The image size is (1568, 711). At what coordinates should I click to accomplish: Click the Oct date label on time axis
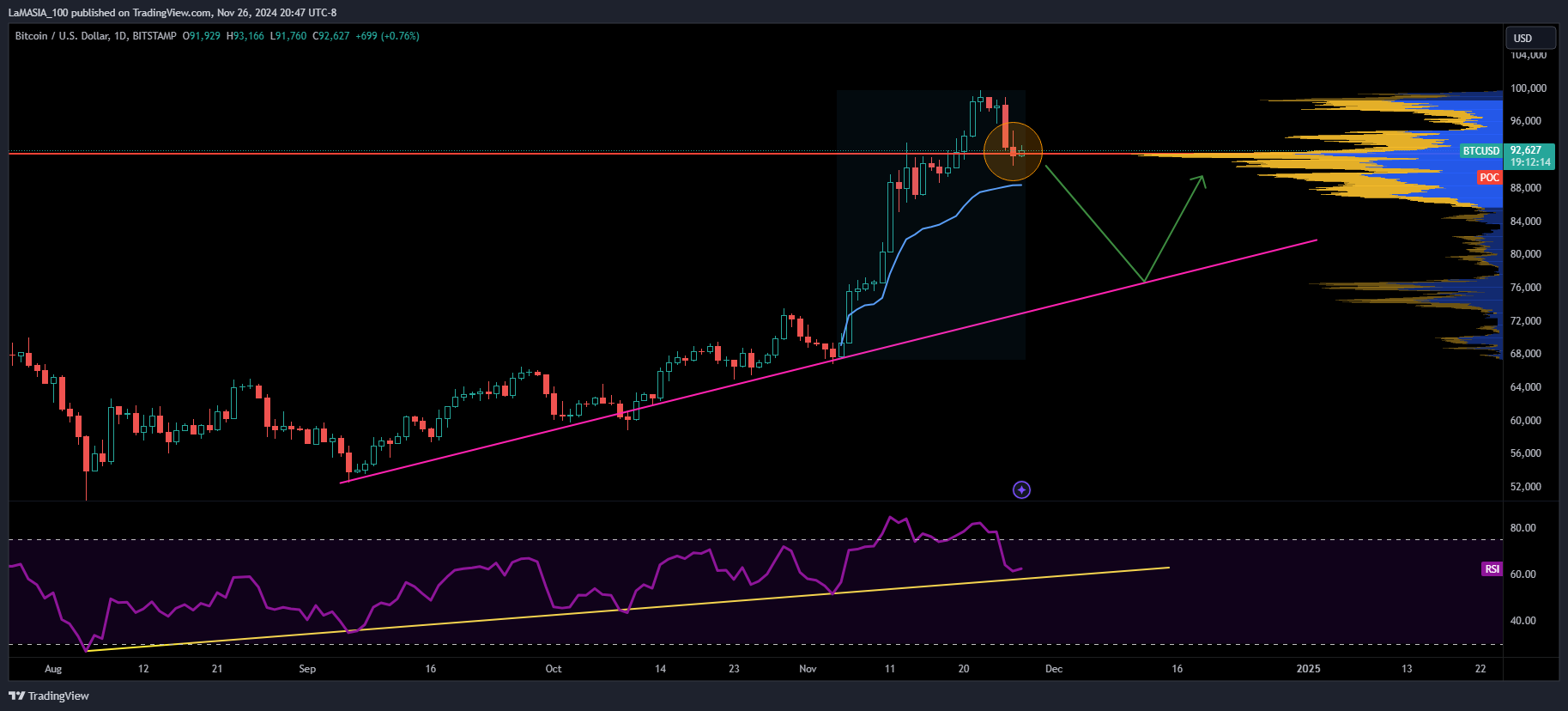tap(554, 669)
